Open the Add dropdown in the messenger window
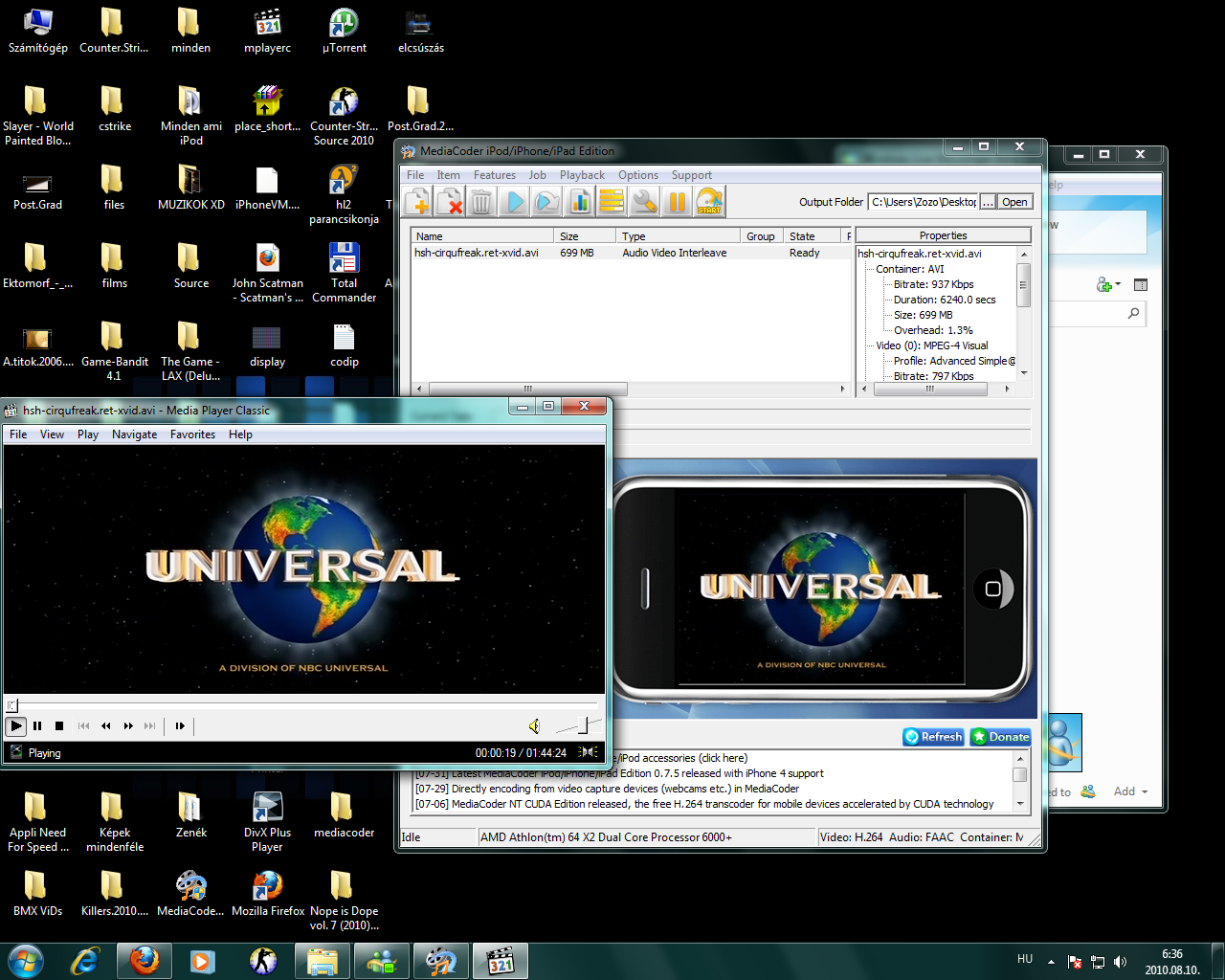Image resolution: width=1225 pixels, height=980 pixels. [1130, 791]
